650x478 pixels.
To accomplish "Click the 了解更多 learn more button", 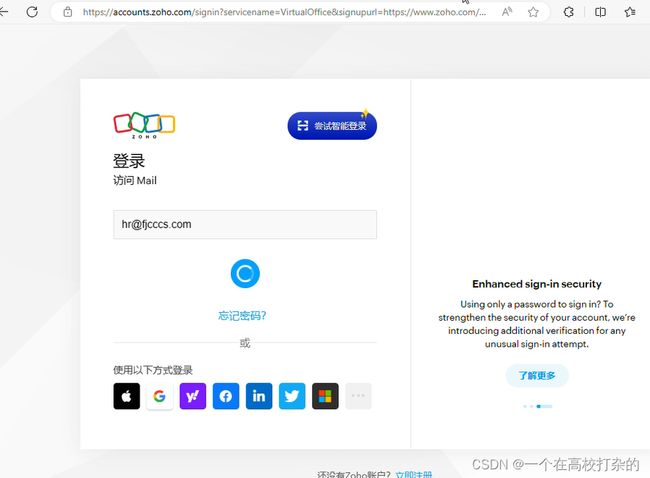I will point(537,376).
